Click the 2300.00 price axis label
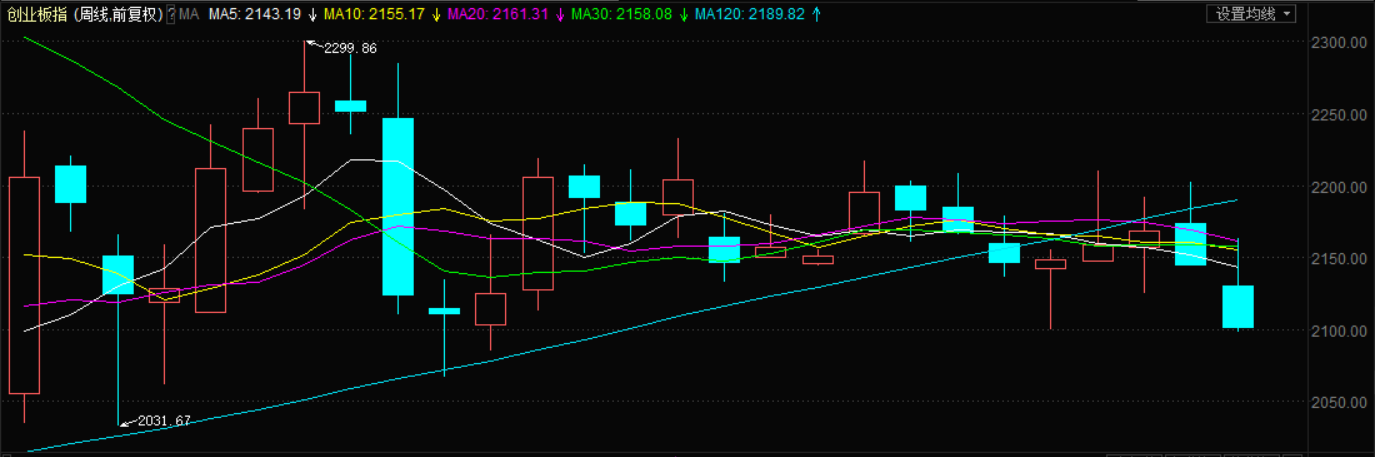Screen dimensions: 1375x457 [1336, 43]
